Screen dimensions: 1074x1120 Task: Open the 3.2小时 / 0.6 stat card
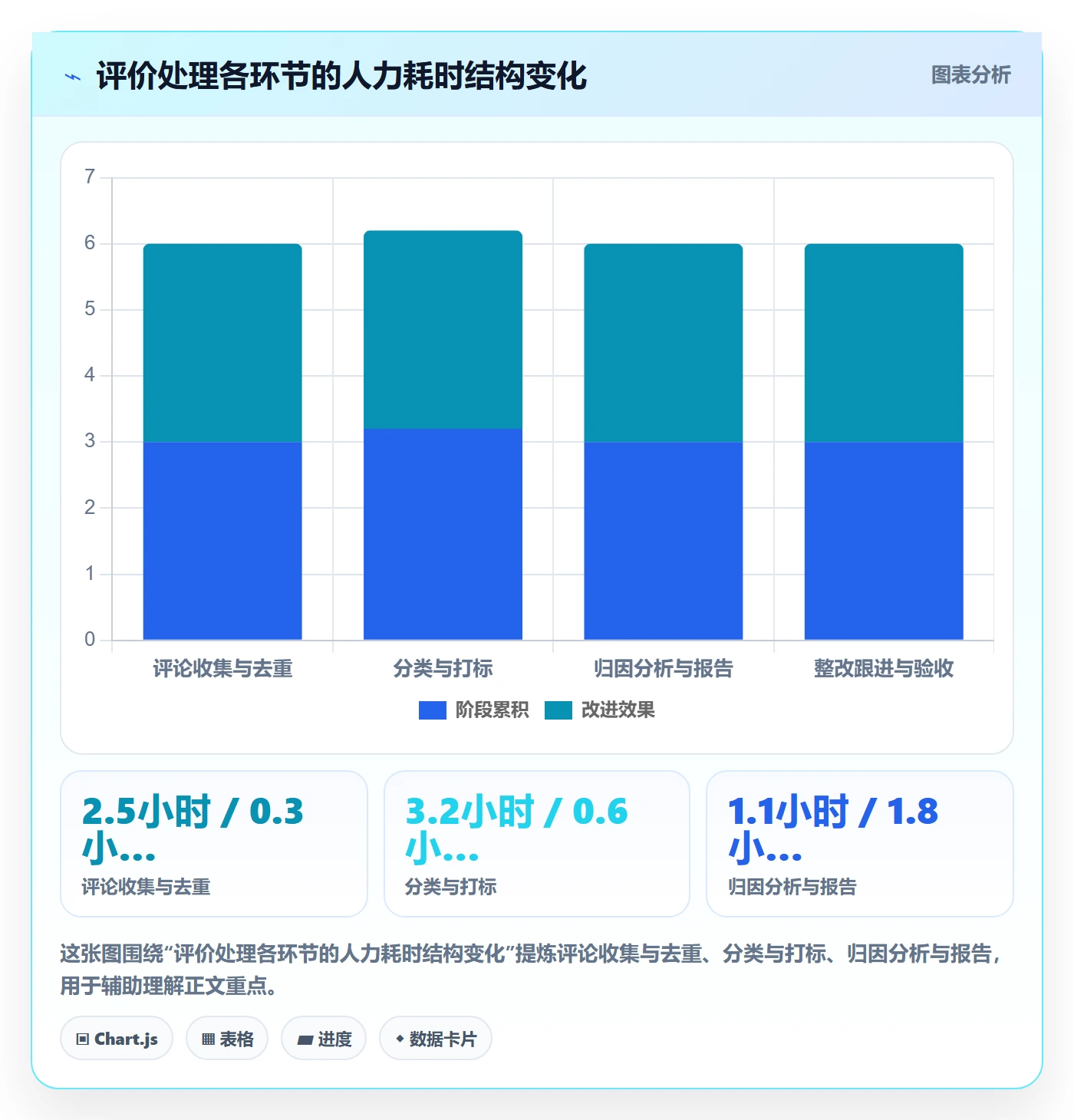coord(537,844)
